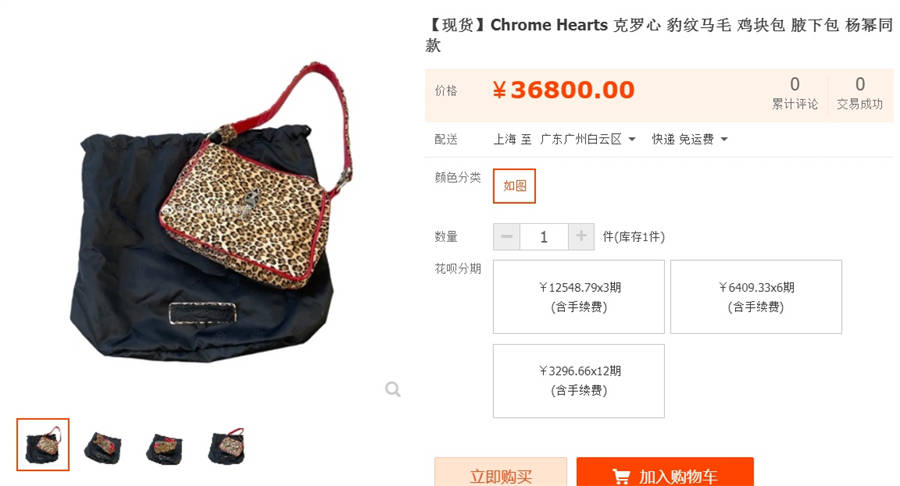Choose the ¥12548.79x3期 installment plan
Screen dimensions: 900x486
pos(579,297)
